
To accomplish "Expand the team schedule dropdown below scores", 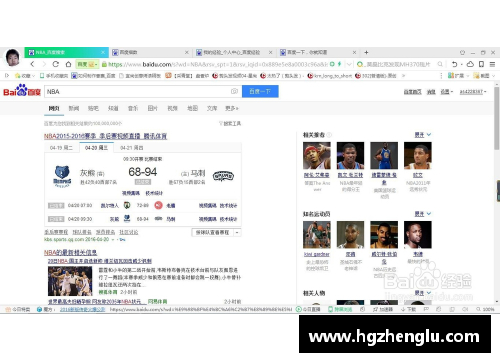I will point(237,232).
